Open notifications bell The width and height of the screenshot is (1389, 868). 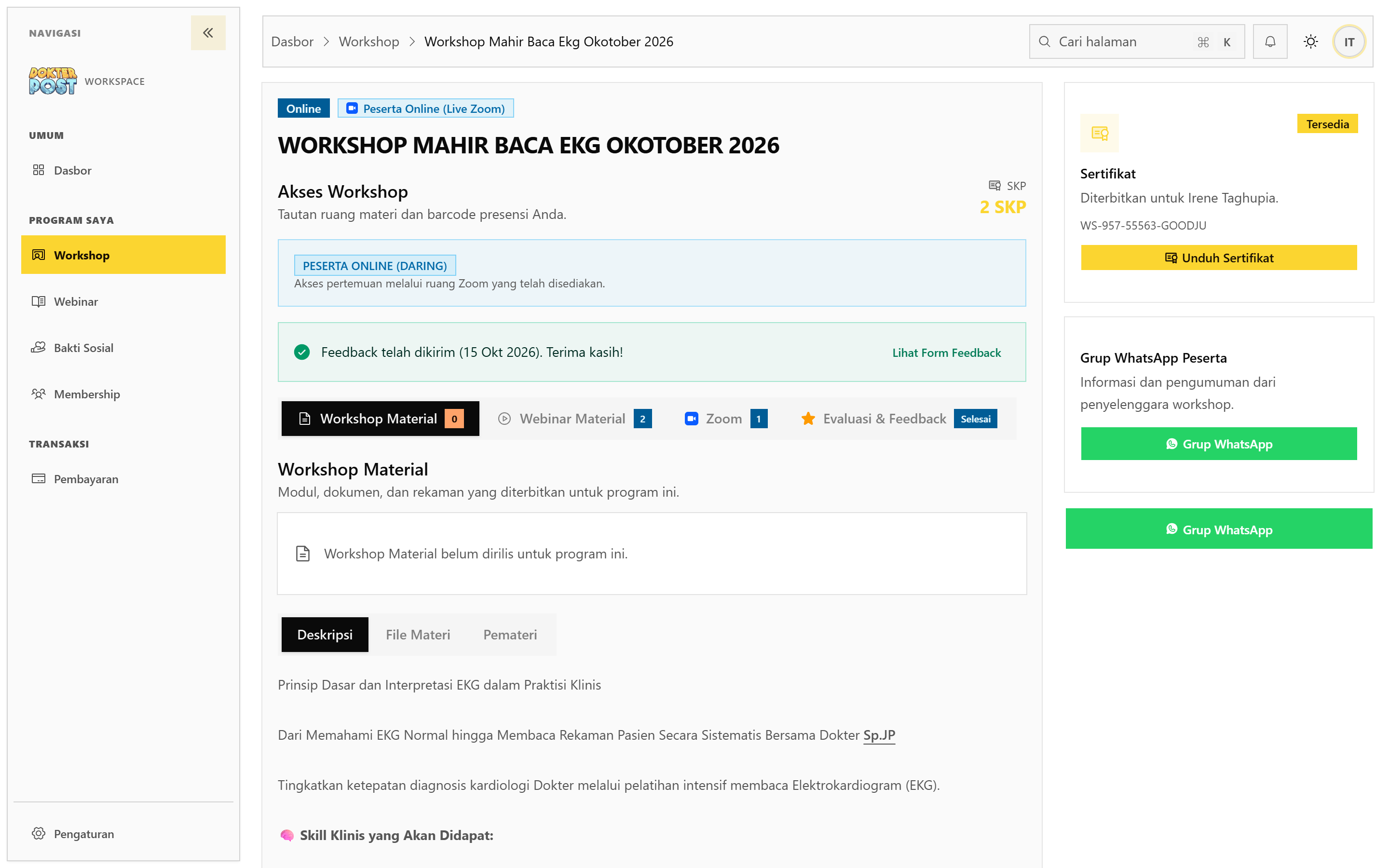coord(1269,41)
